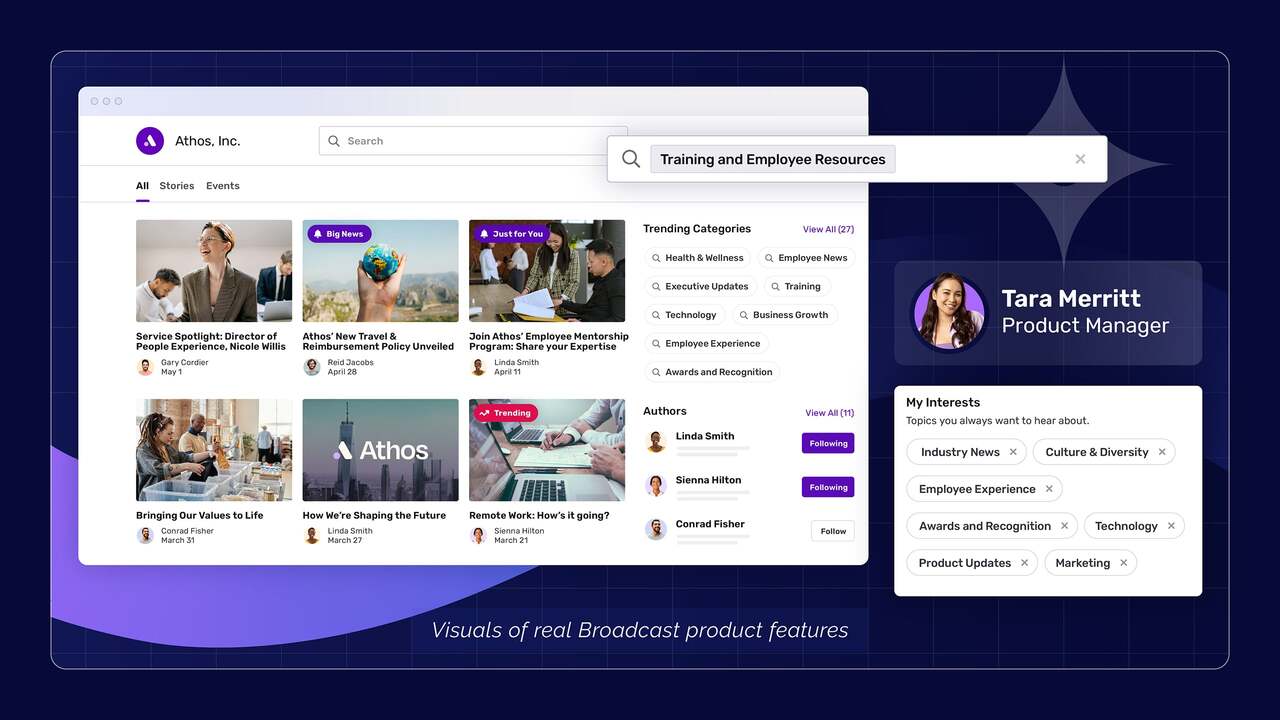
Task: Click the magnifier icon in the Search field
Action: point(334,141)
